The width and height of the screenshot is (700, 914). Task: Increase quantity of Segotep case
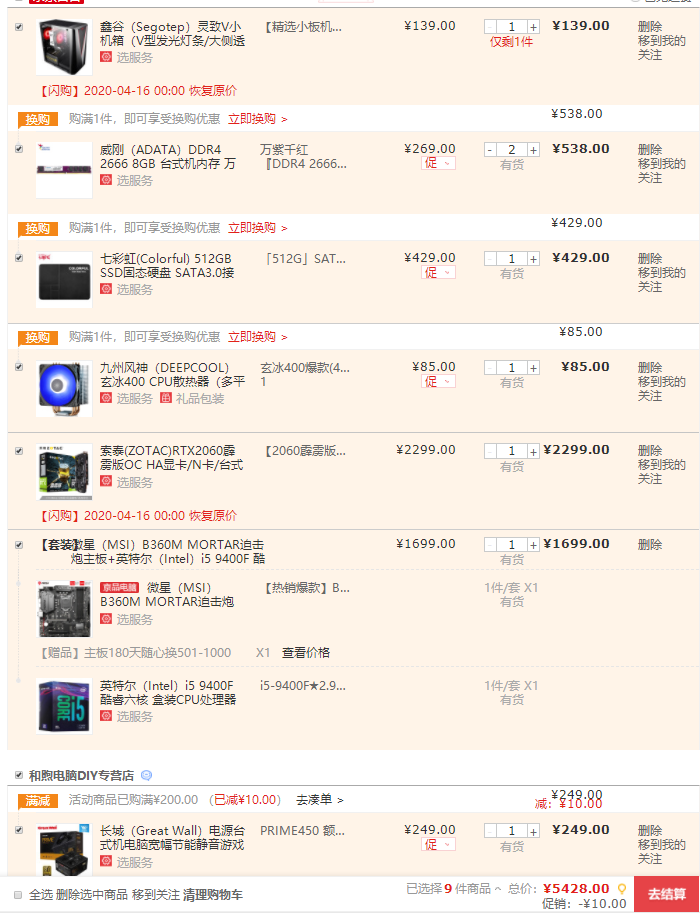coord(533,27)
